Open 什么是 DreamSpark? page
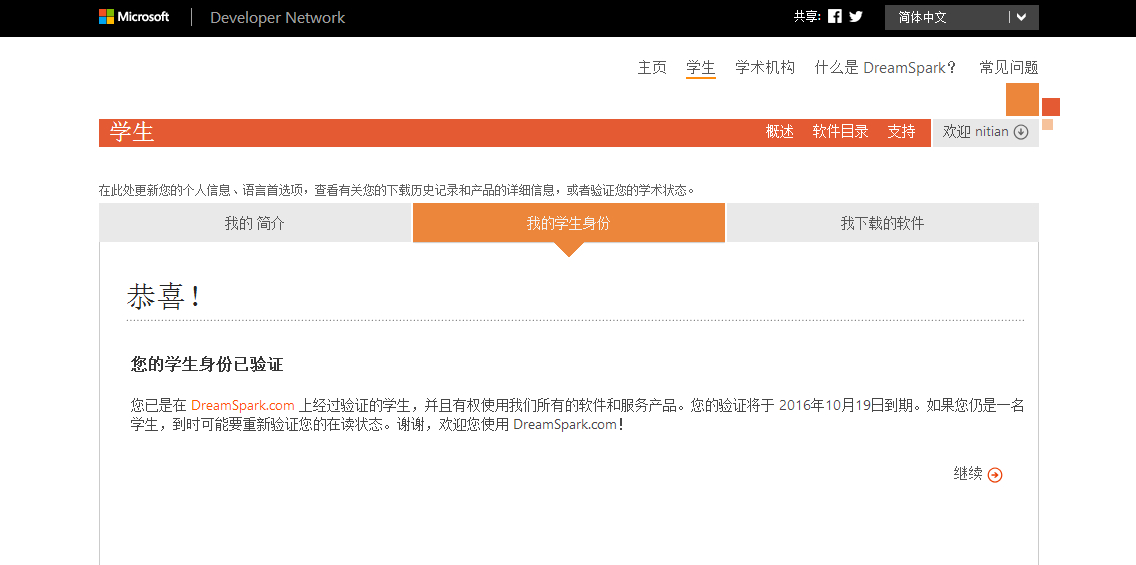Image resolution: width=1136 pixels, height=565 pixels. click(885, 67)
